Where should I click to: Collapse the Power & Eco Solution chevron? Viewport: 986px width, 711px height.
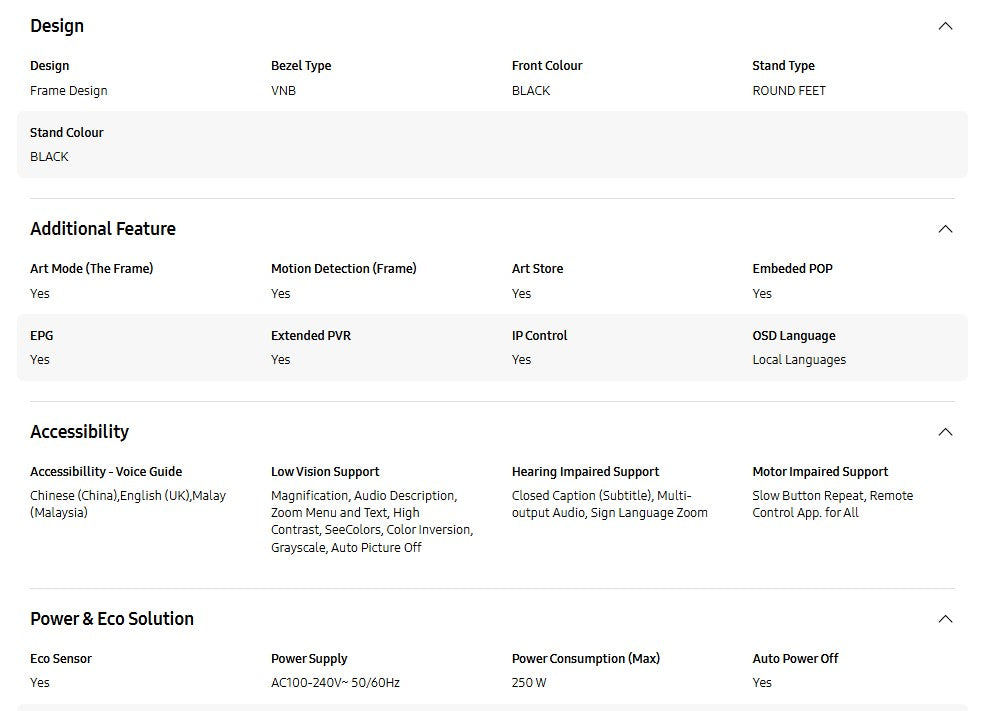(945, 619)
